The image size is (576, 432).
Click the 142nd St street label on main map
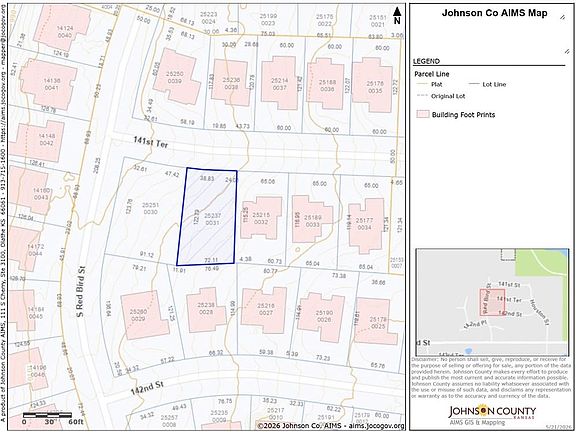pos(147,389)
